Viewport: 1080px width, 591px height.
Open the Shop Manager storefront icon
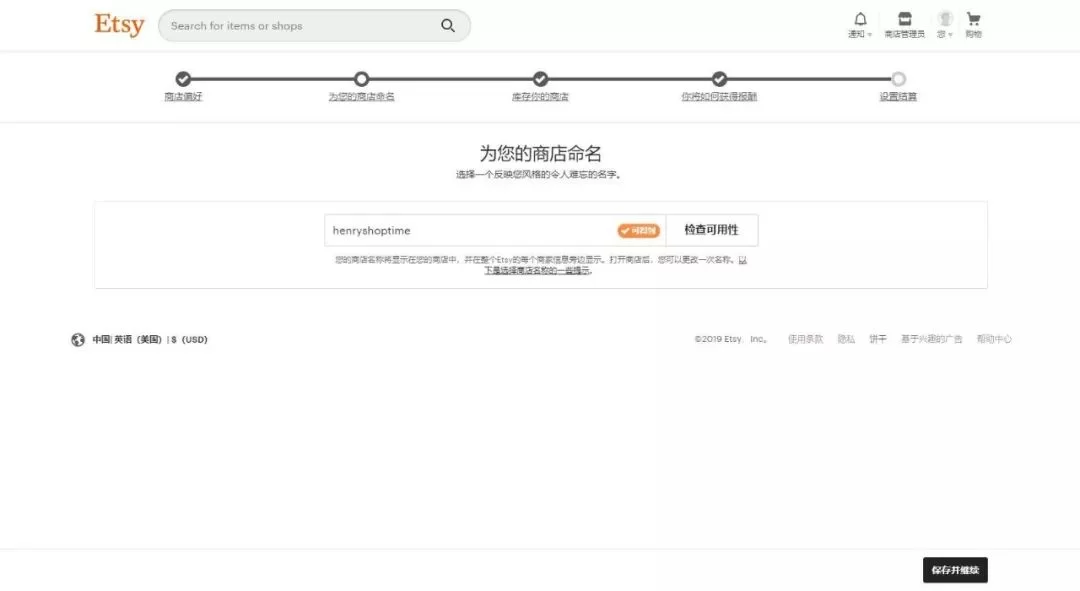904,19
